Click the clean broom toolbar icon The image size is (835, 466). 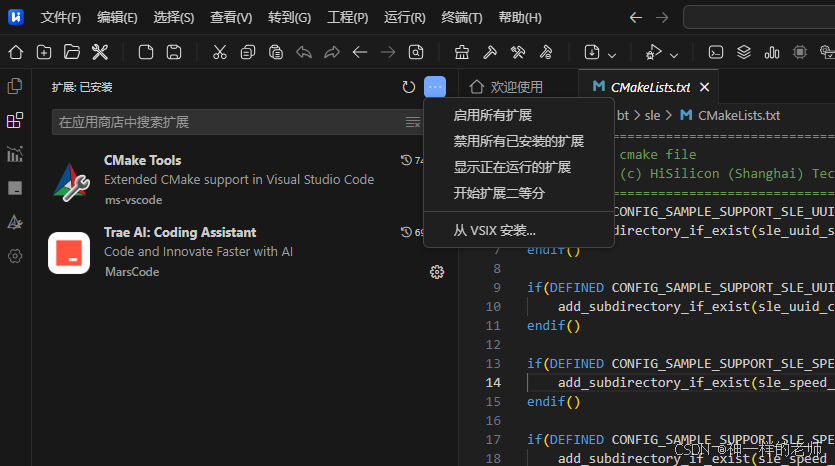pos(462,52)
